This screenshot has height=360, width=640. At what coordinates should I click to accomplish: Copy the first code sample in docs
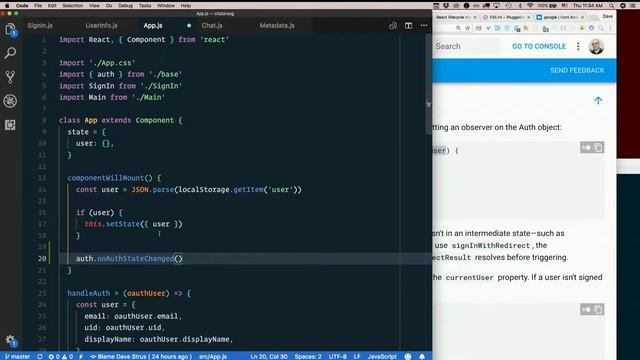(598, 147)
